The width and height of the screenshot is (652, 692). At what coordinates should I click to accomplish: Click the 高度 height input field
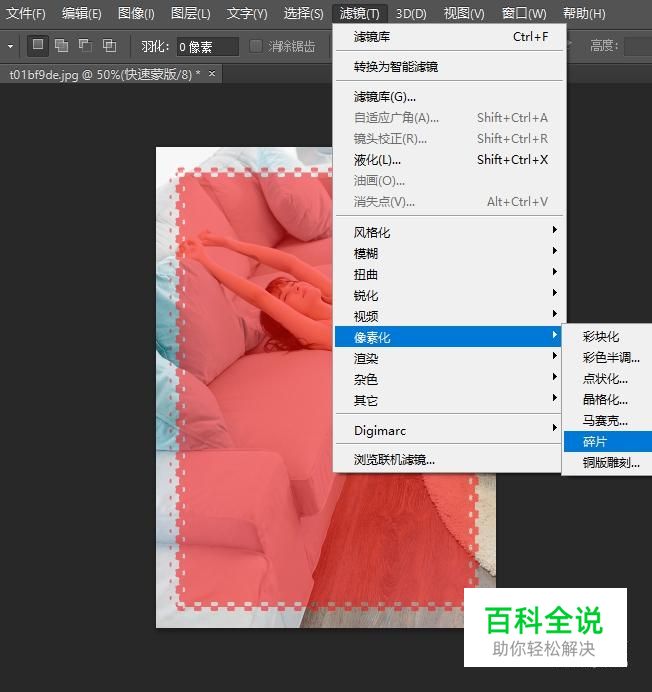pyautogui.click(x=638, y=46)
